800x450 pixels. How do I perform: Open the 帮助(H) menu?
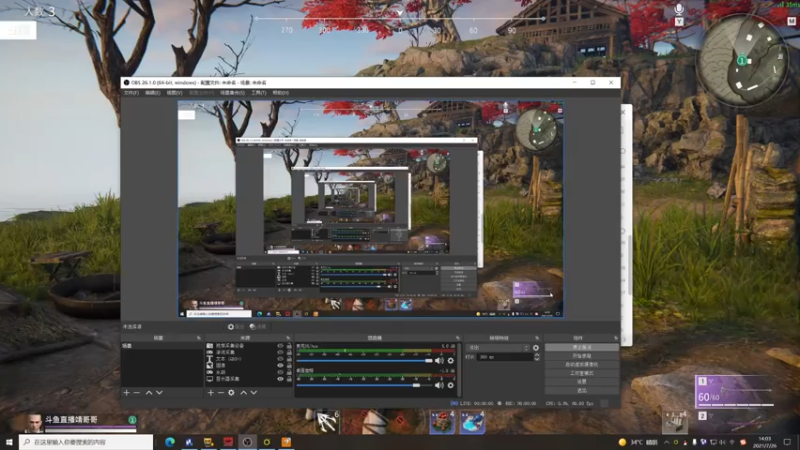pos(281,93)
